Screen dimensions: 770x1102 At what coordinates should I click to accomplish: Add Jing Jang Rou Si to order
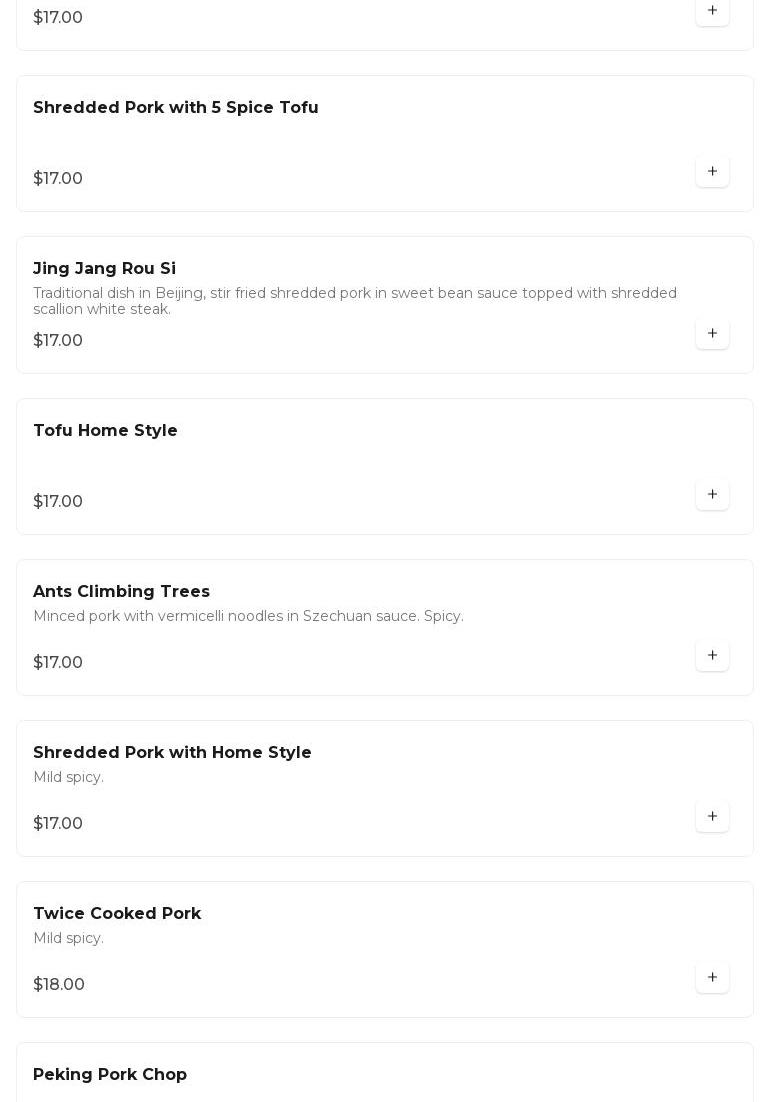coord(712,334)
